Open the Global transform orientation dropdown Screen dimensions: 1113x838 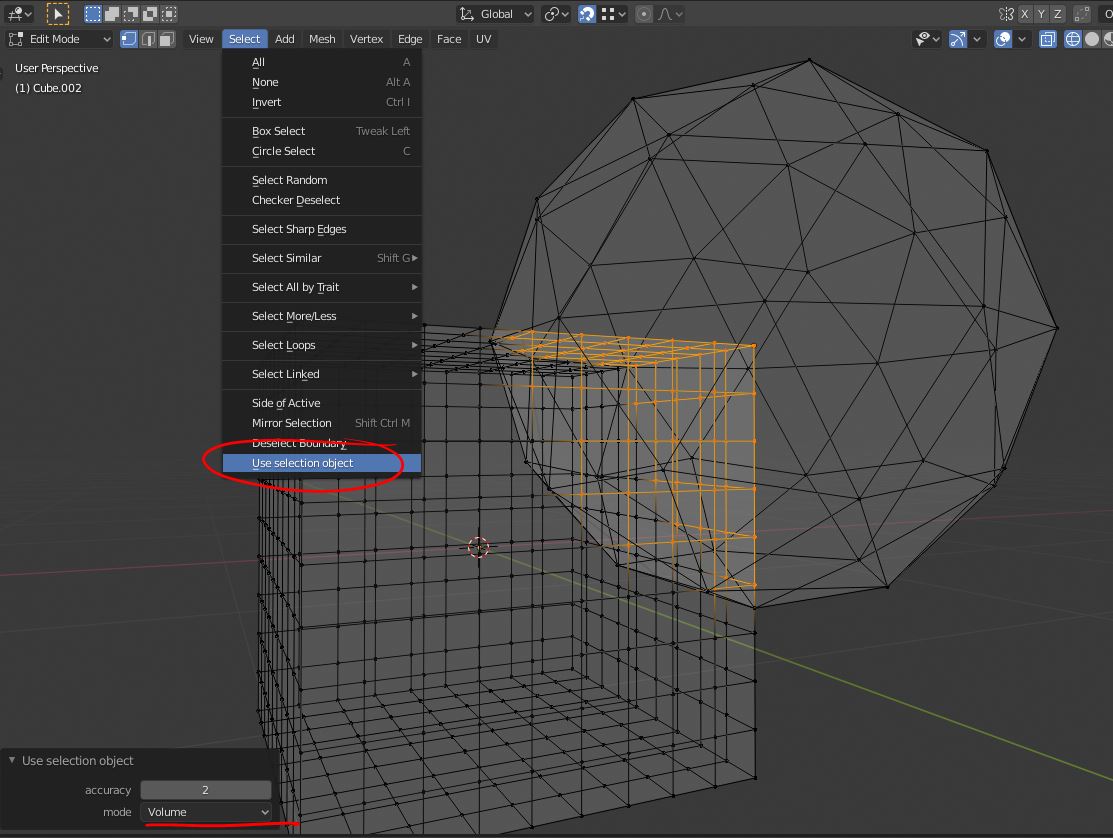point(495,13)
